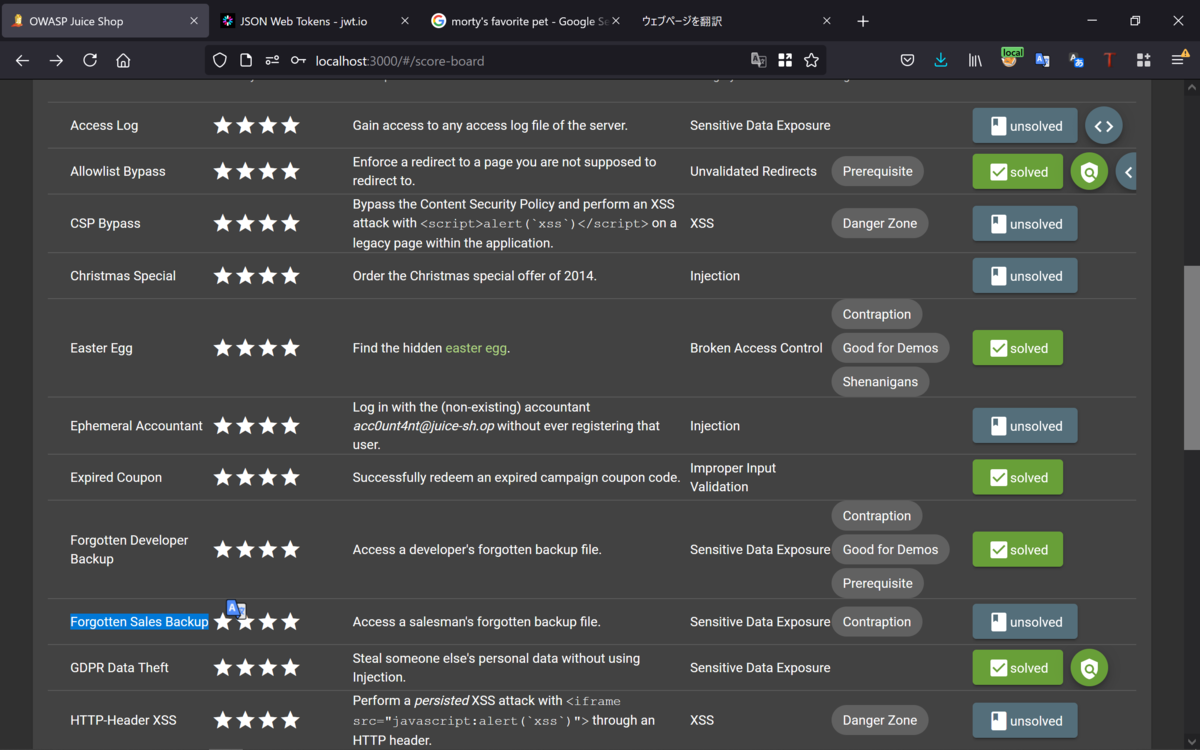1200x750 pixels.
Task: Follow the green easter egg link
Action: tap(476, 348)
